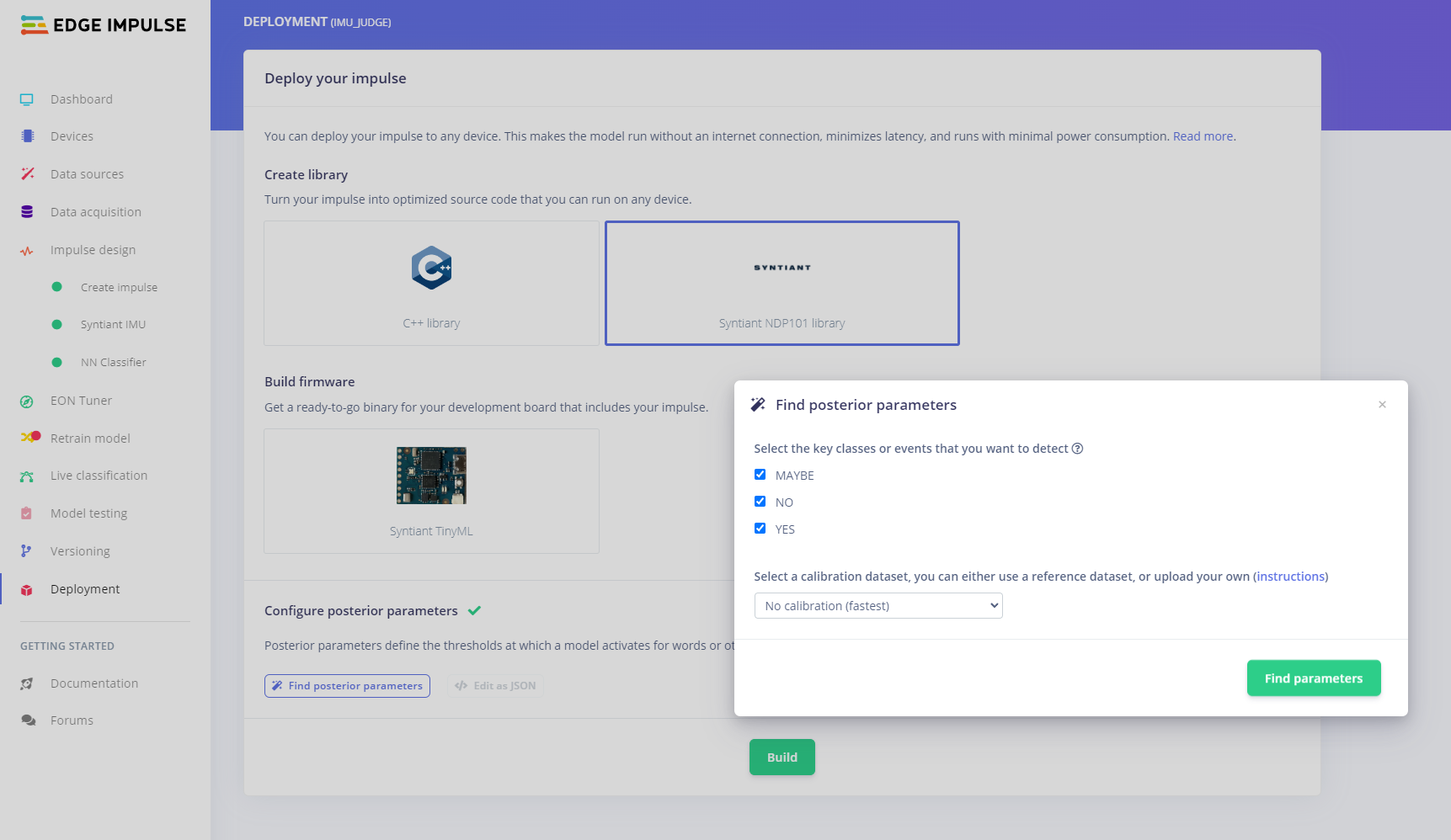The width and height of the screenshot is (1451, 840).
Task: Click the Find parameters green button
Action: coord(1314,678)
